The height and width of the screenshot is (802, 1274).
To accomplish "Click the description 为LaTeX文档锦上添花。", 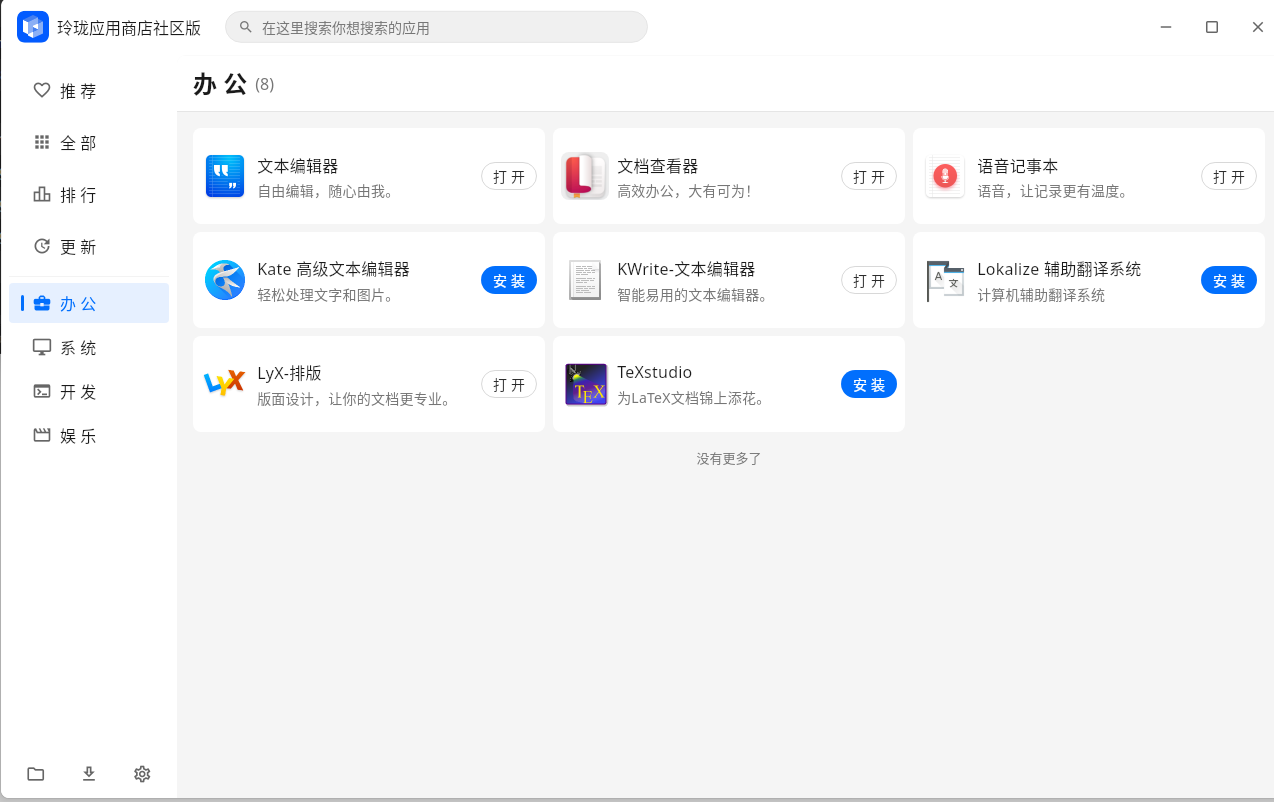I will (x=692, y=399).
